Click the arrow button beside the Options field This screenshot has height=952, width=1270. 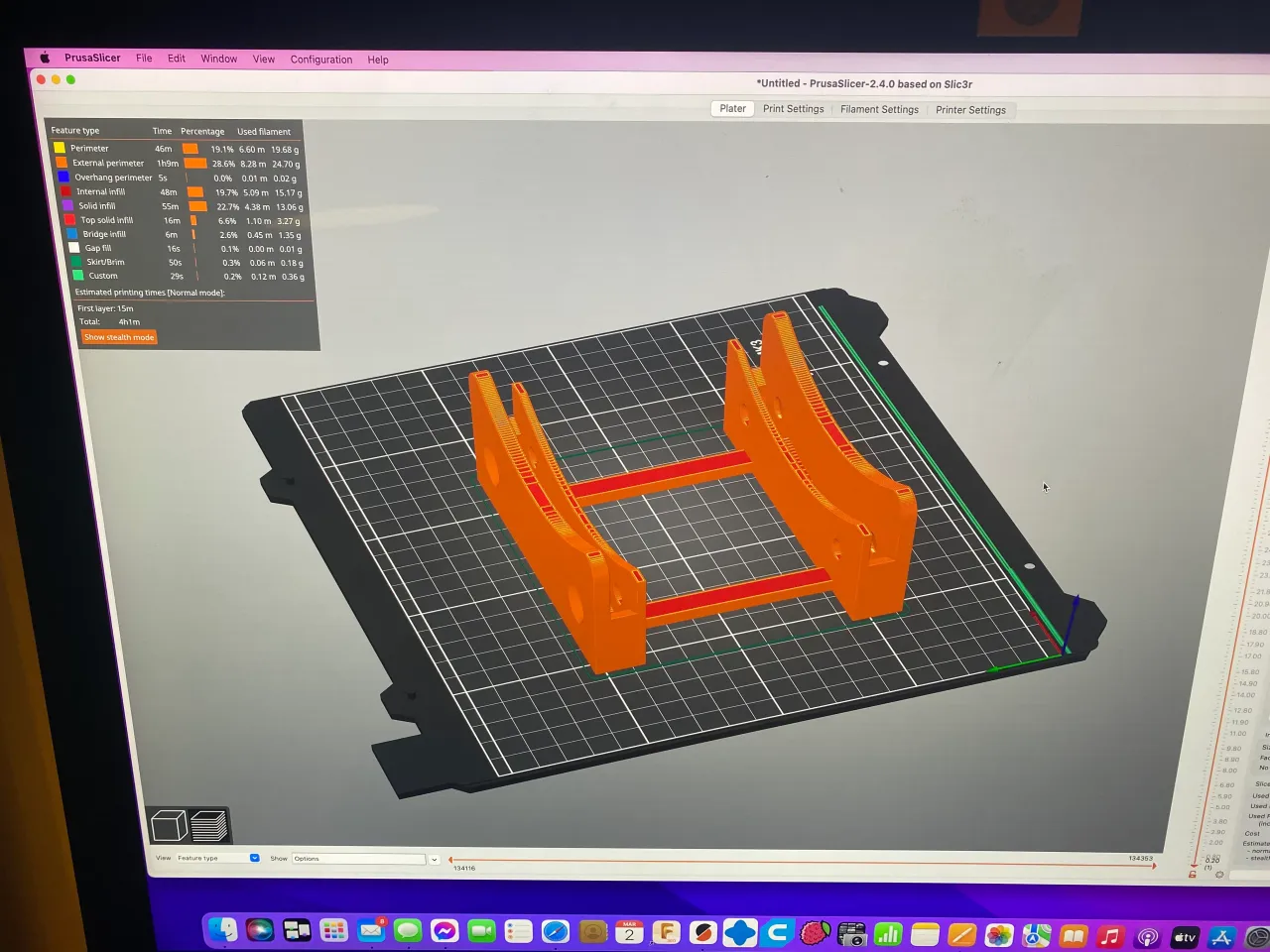(x=435, y=860)
